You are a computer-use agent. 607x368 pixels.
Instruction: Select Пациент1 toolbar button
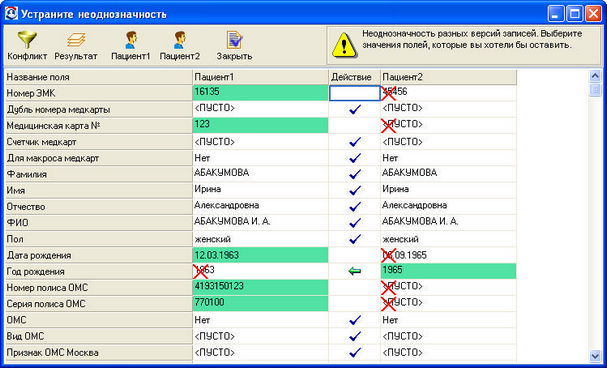(x=130, y=45)
